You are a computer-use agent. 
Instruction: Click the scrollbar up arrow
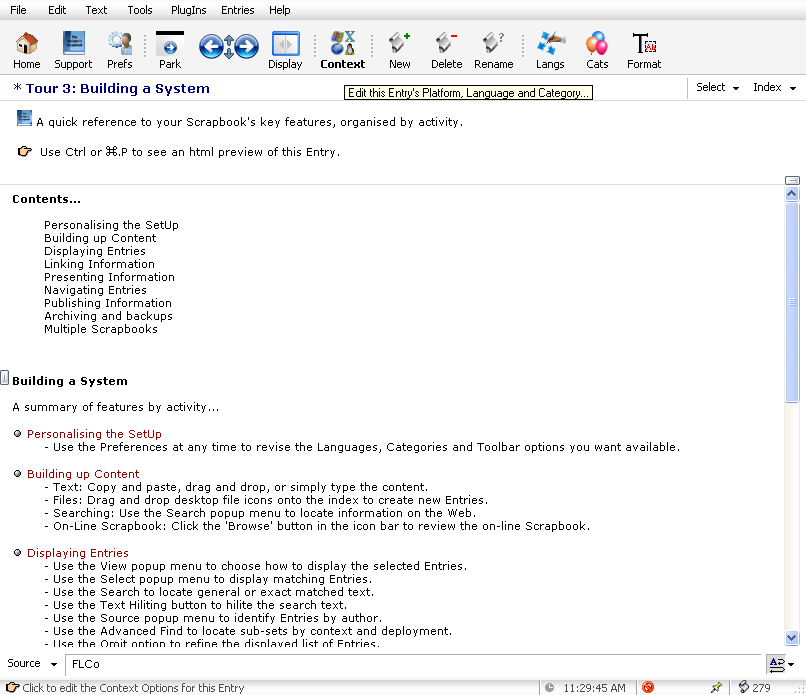click(x=792, y=194)
